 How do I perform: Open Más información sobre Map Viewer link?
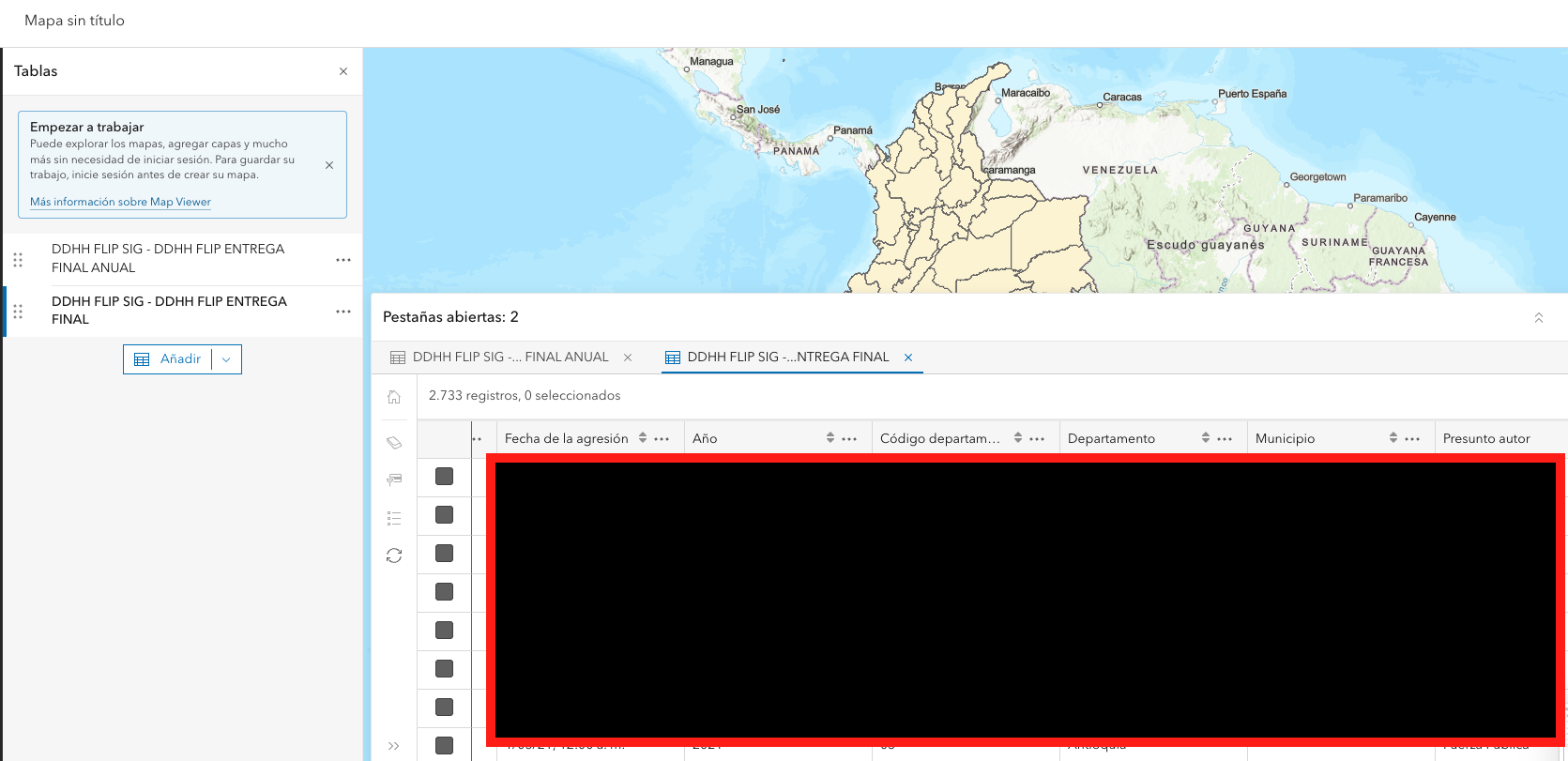point(120,202)
